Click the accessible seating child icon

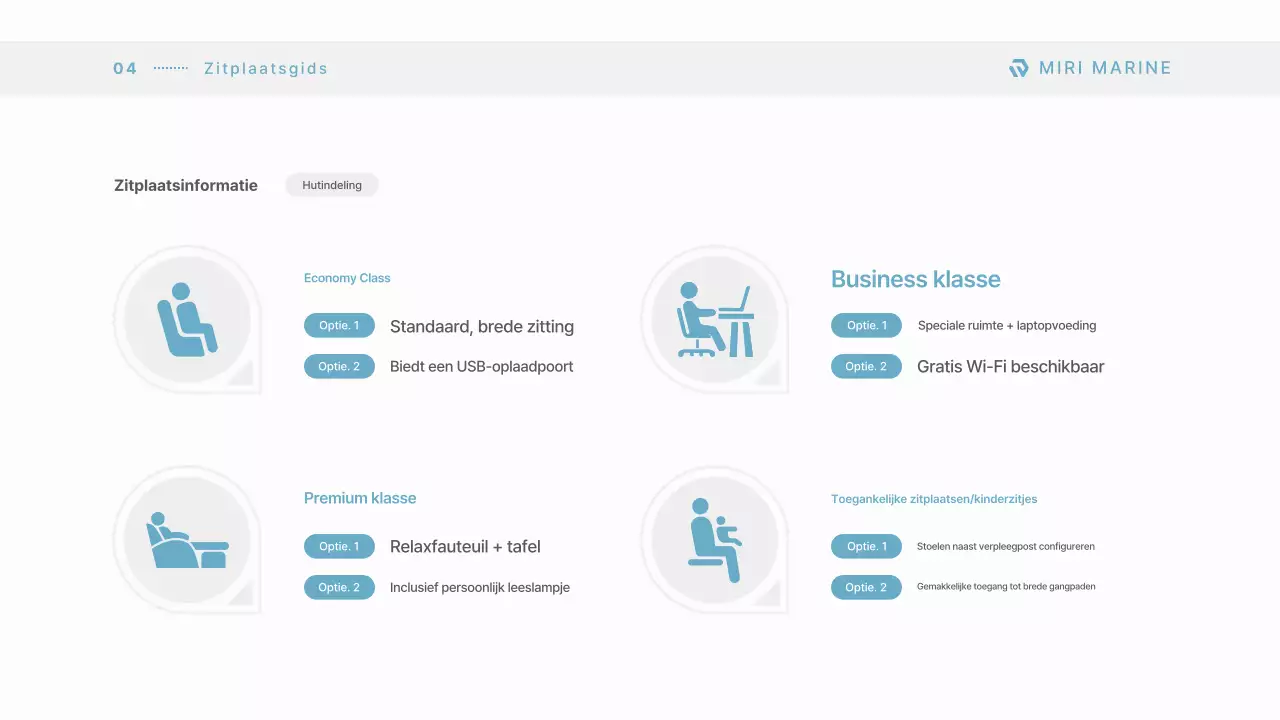[714, 541]
